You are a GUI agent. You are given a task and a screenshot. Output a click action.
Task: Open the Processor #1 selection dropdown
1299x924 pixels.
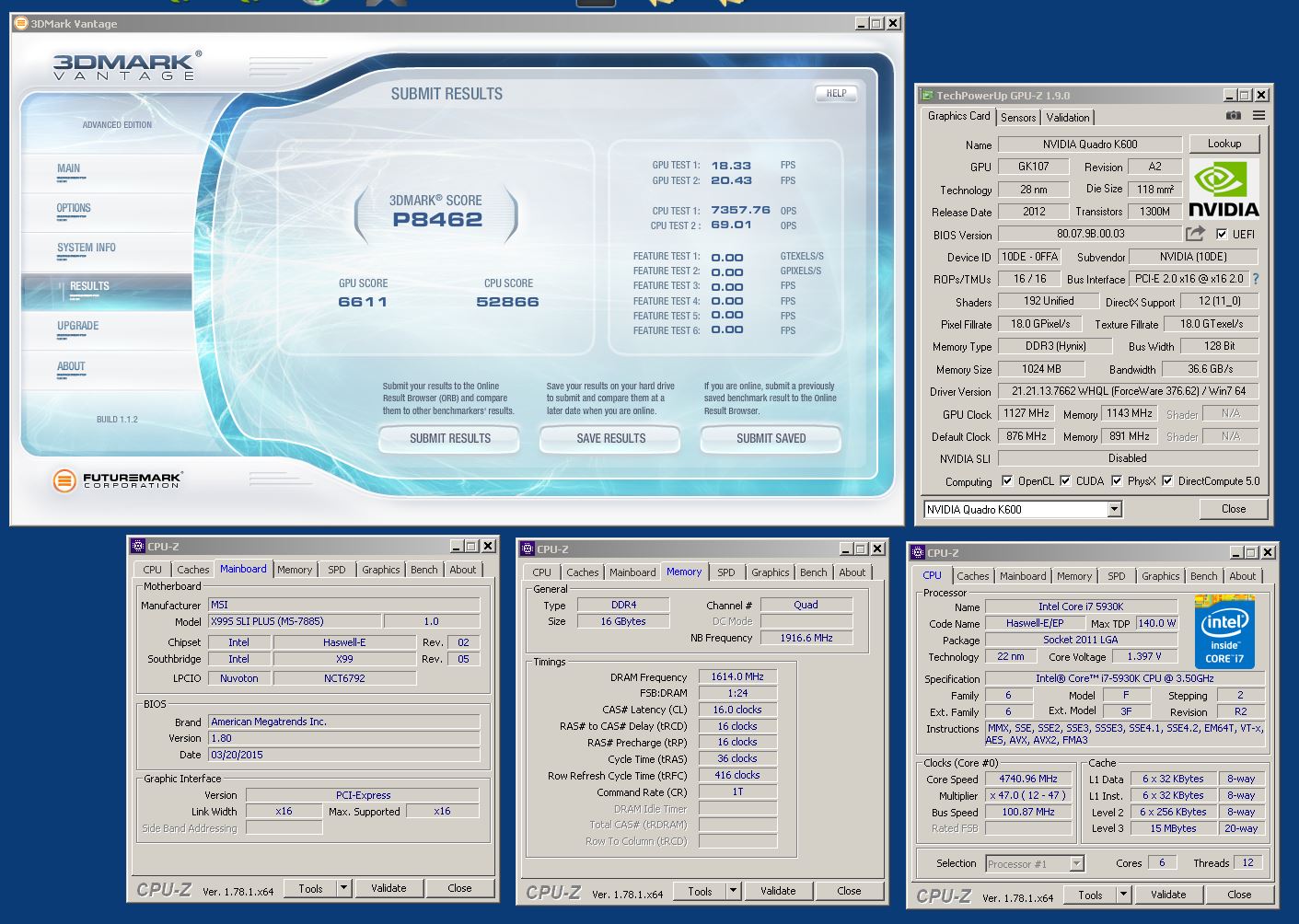pyautogui.click(x=1035, y=863)
